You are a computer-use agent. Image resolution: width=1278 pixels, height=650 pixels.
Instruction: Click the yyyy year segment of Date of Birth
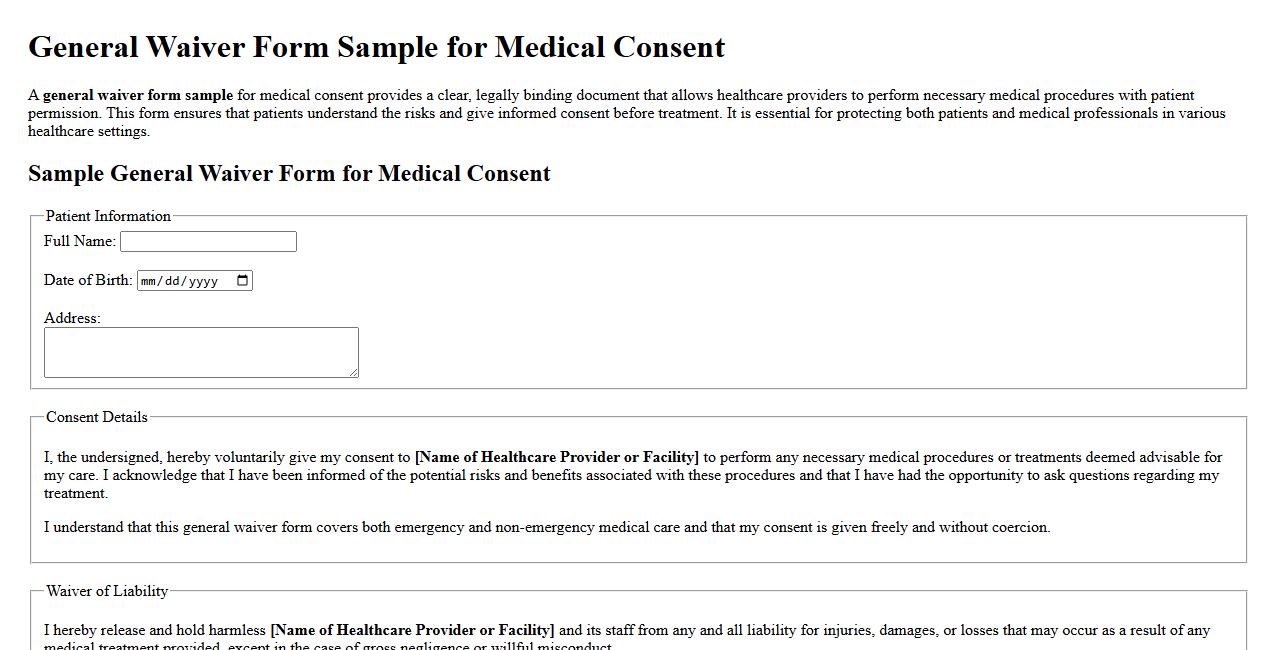click(x=204, y=281)
